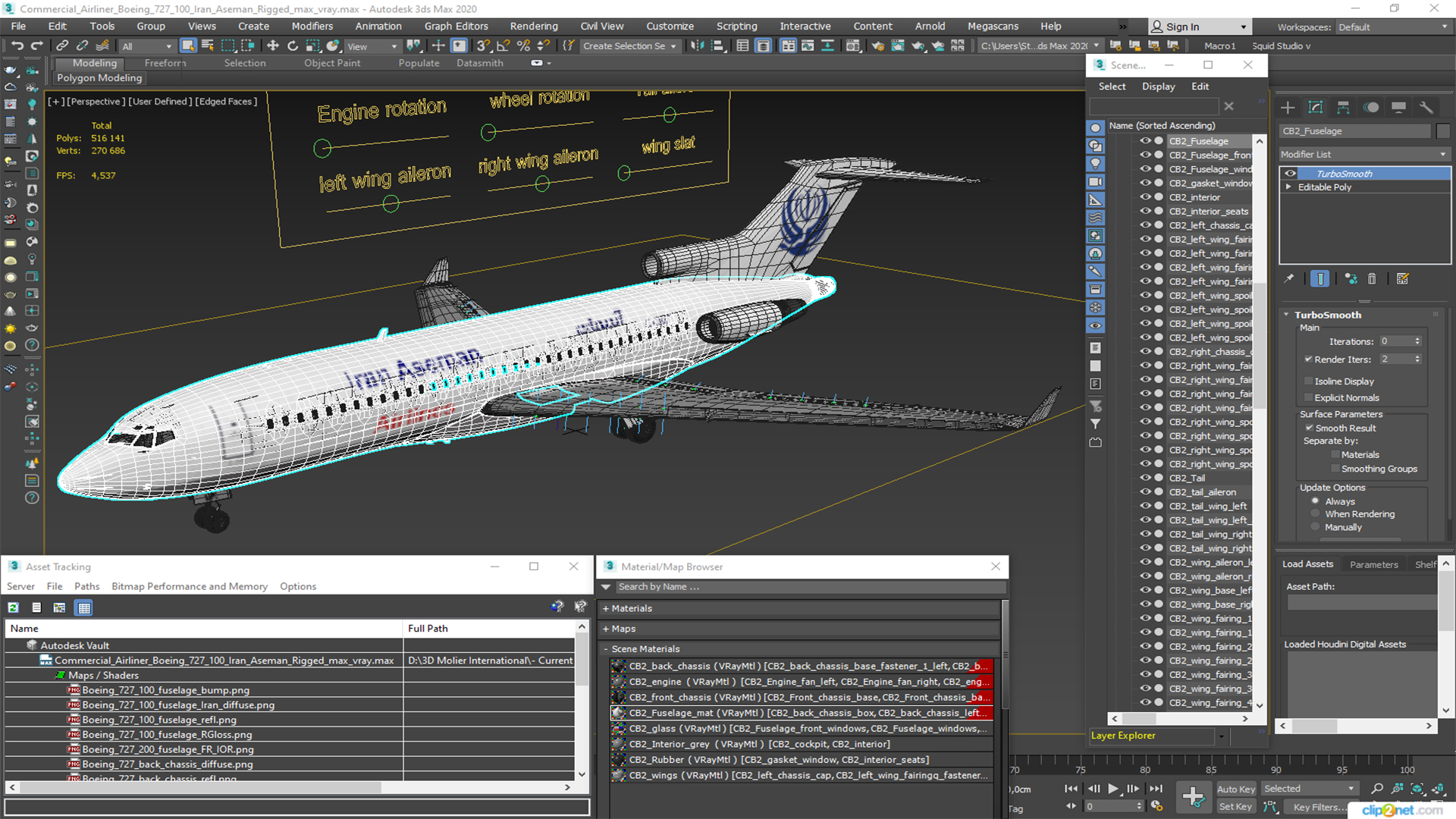Toggle the 3D Snaps tool
Image resolution: width=1456 pixels, height=819 pixels.
pyautogui.click(x=483, y=46)
